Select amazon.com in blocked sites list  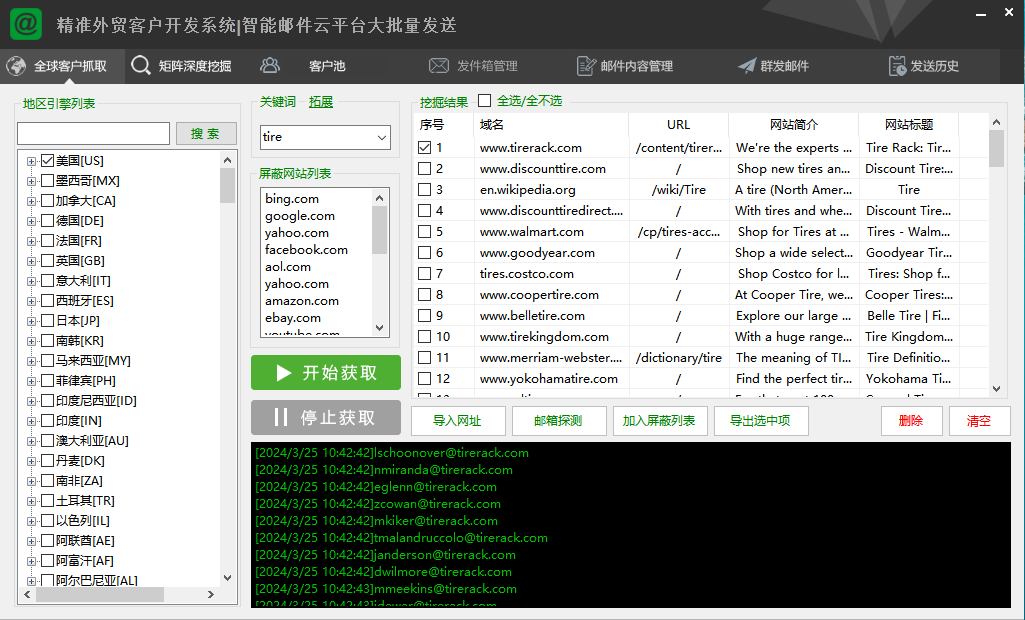[x=301, y=301]
